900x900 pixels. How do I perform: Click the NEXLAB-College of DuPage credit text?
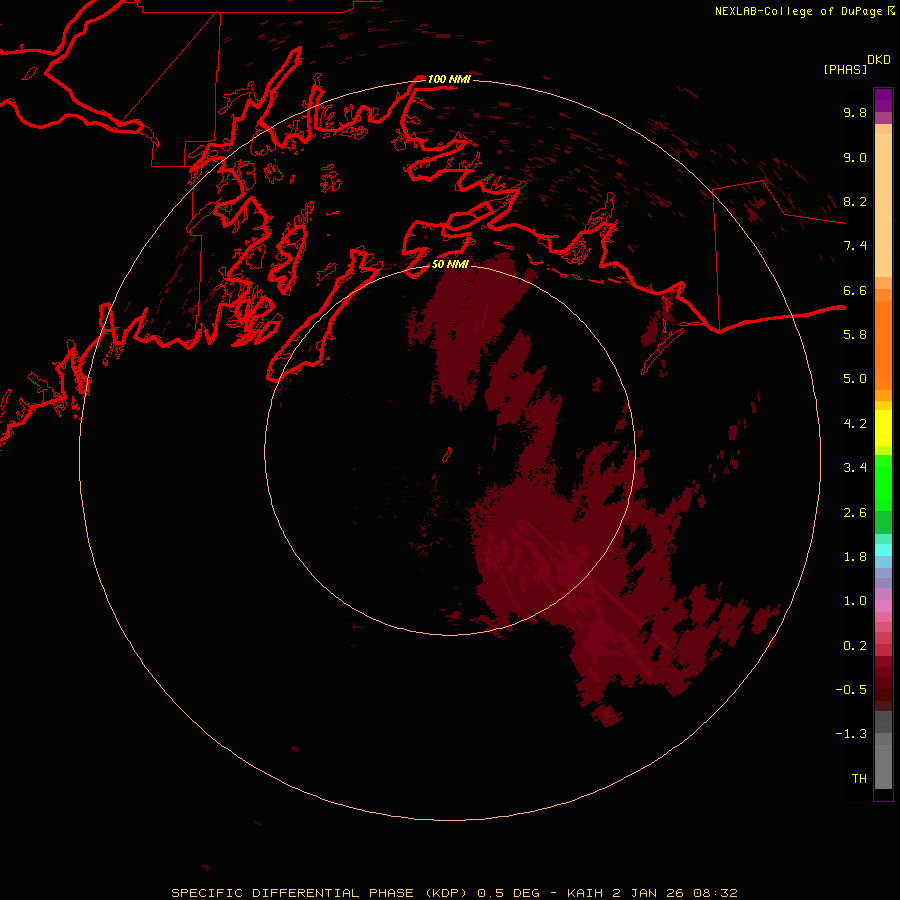[x=799, y=11]
